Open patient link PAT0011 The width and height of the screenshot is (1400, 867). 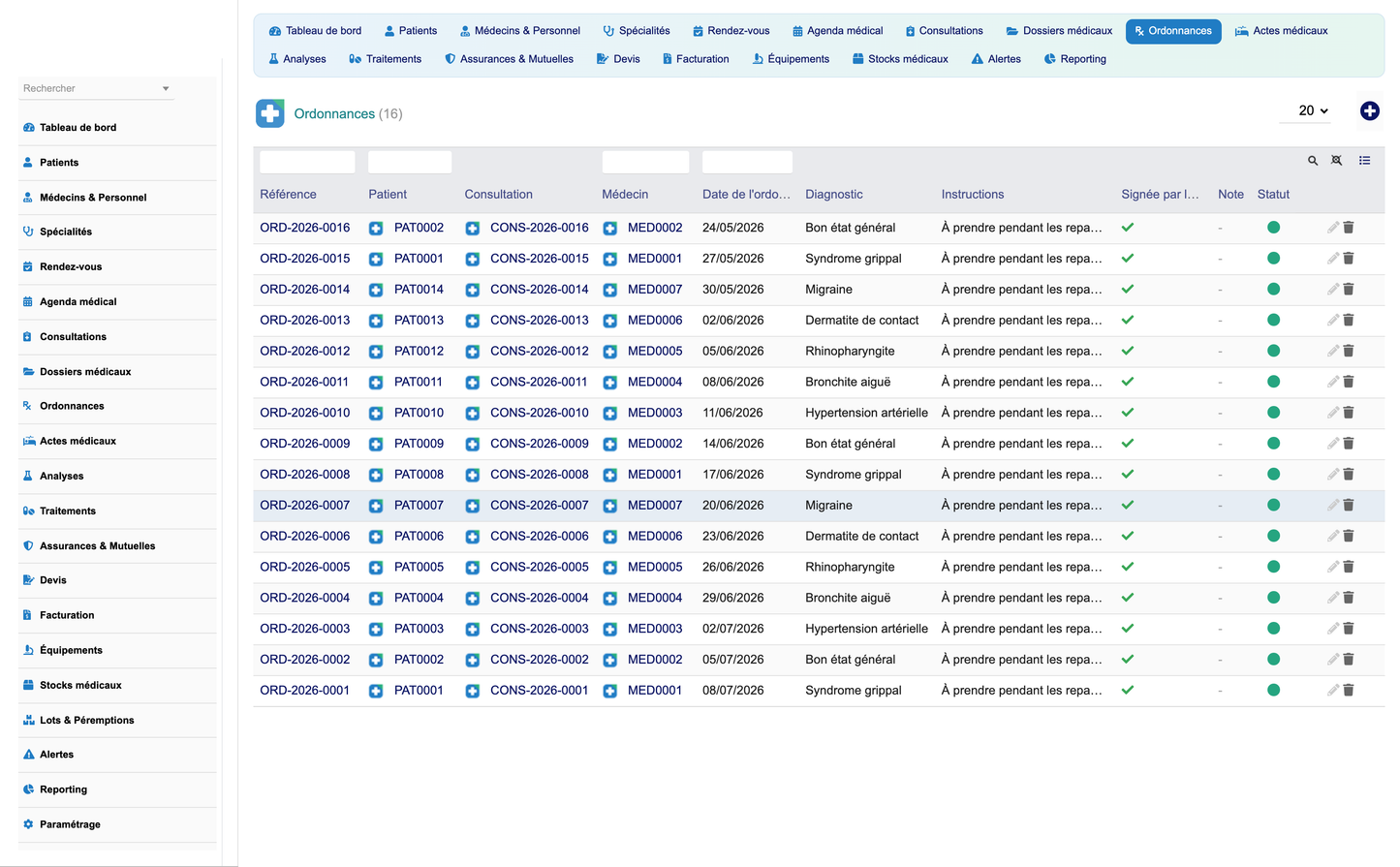point(418,383)
